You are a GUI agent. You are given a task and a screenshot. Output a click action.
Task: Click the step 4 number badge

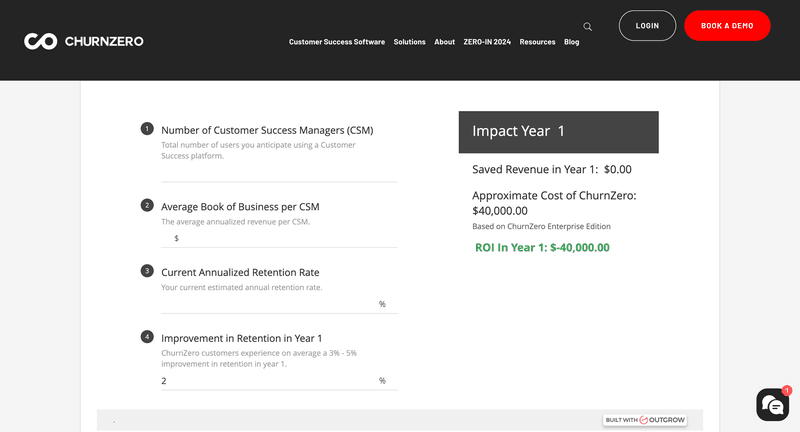point(147,337)
